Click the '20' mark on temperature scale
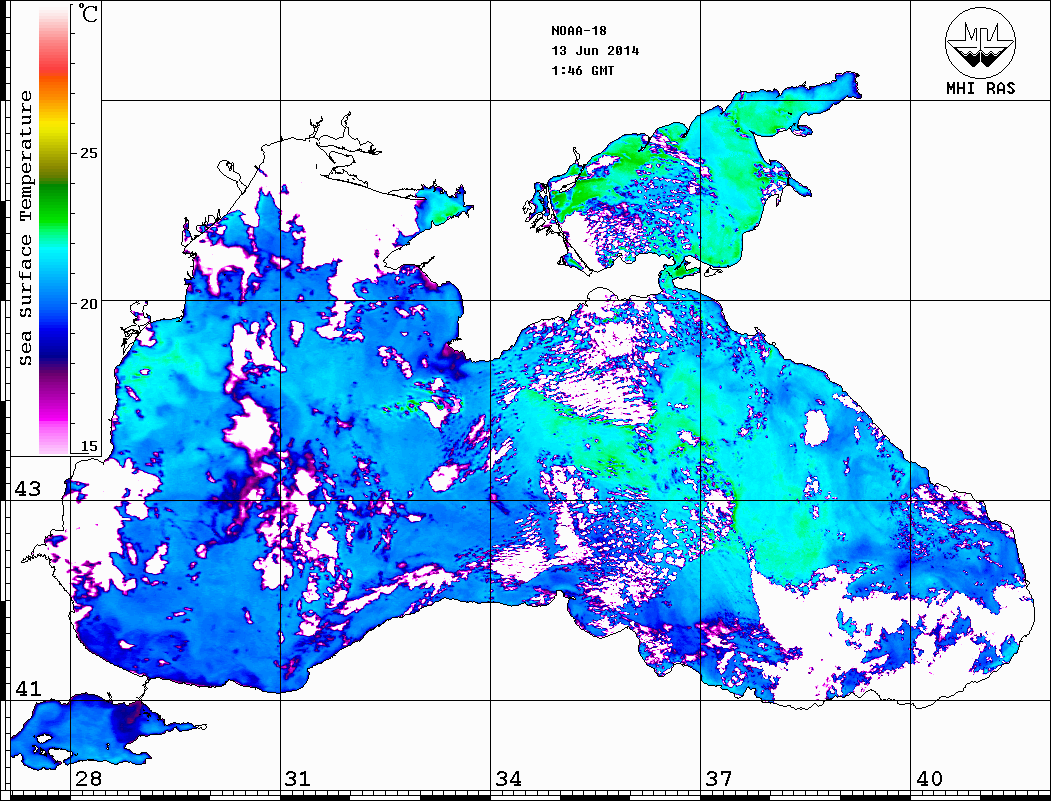This screenshot has height=801, width=1051. (x=88, y=304)
